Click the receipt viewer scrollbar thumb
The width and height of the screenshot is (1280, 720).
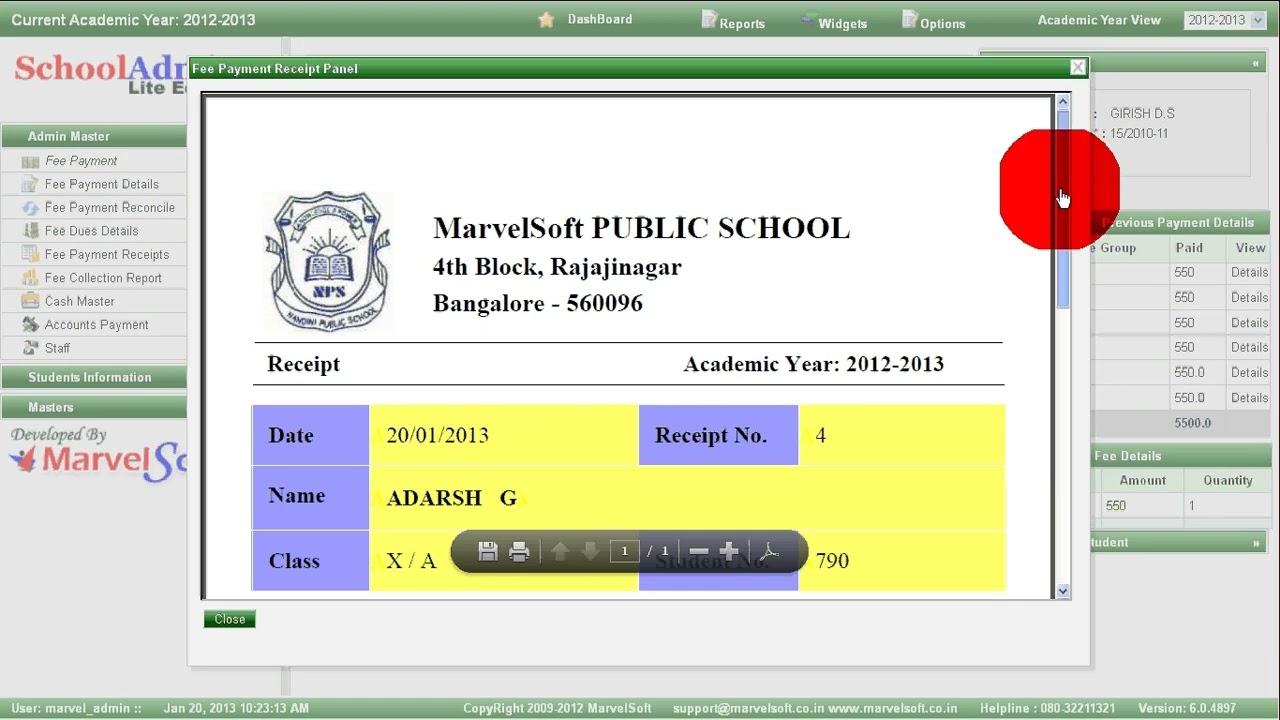(1063, 208)
